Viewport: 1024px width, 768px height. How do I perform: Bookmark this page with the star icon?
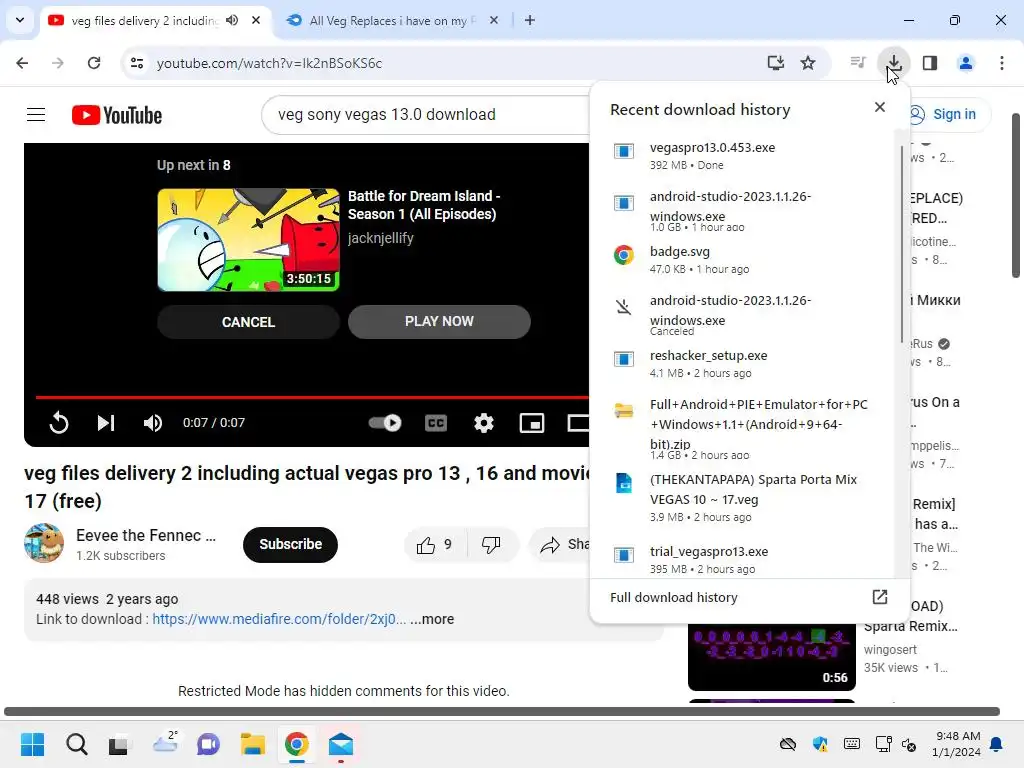coord(808,63)
